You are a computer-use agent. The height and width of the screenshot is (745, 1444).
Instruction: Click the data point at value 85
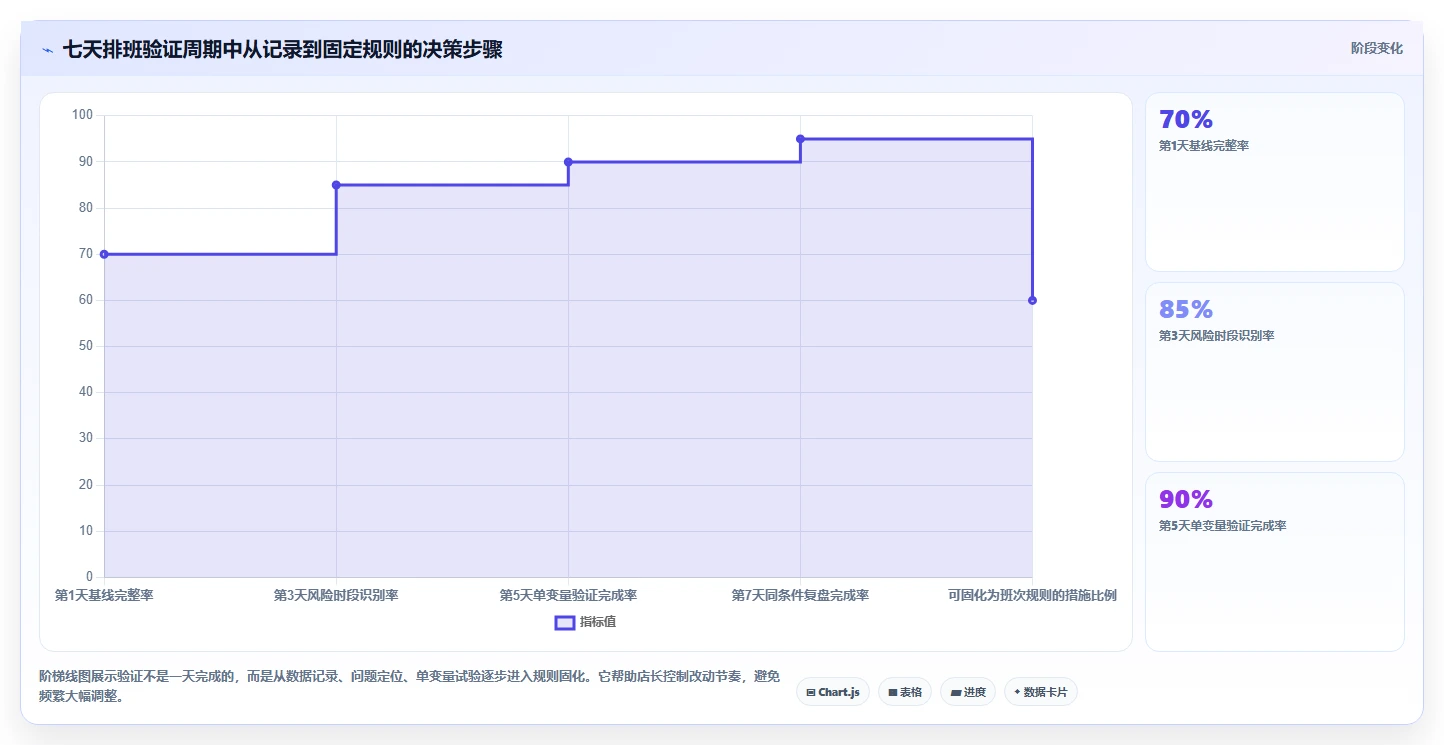pos(336,185)
